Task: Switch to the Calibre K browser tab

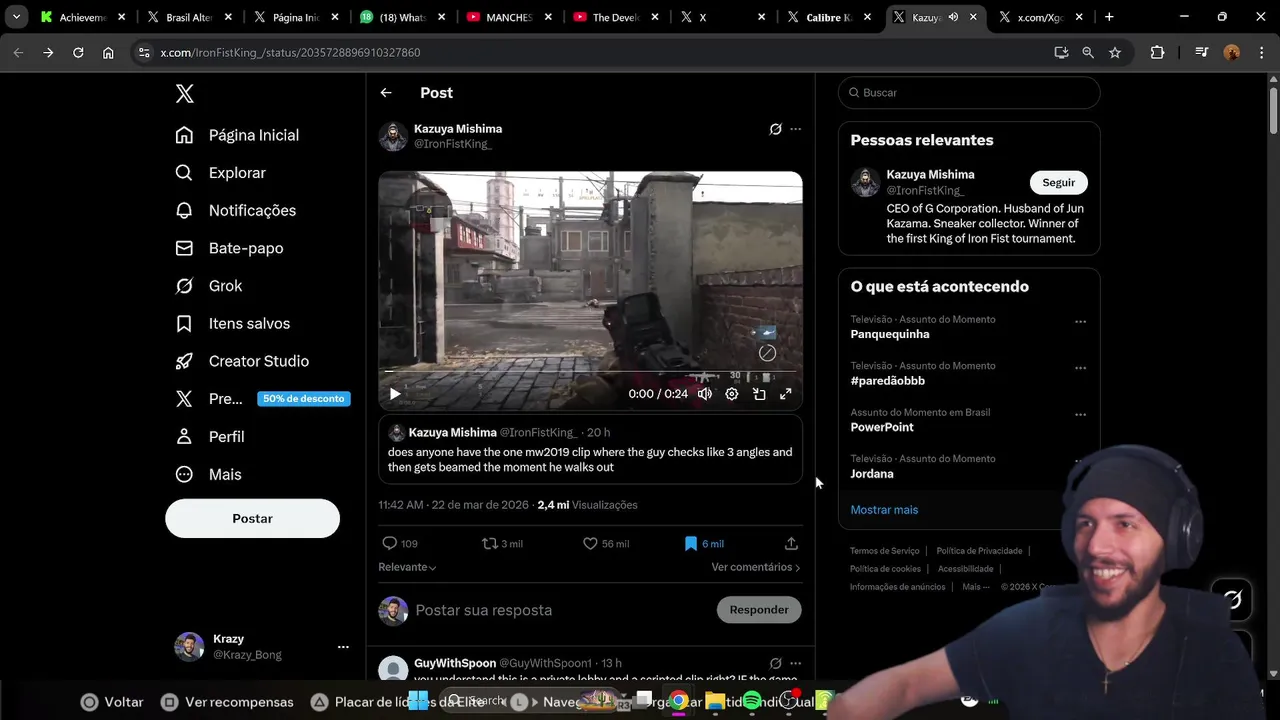Action: tap(830, 17)
